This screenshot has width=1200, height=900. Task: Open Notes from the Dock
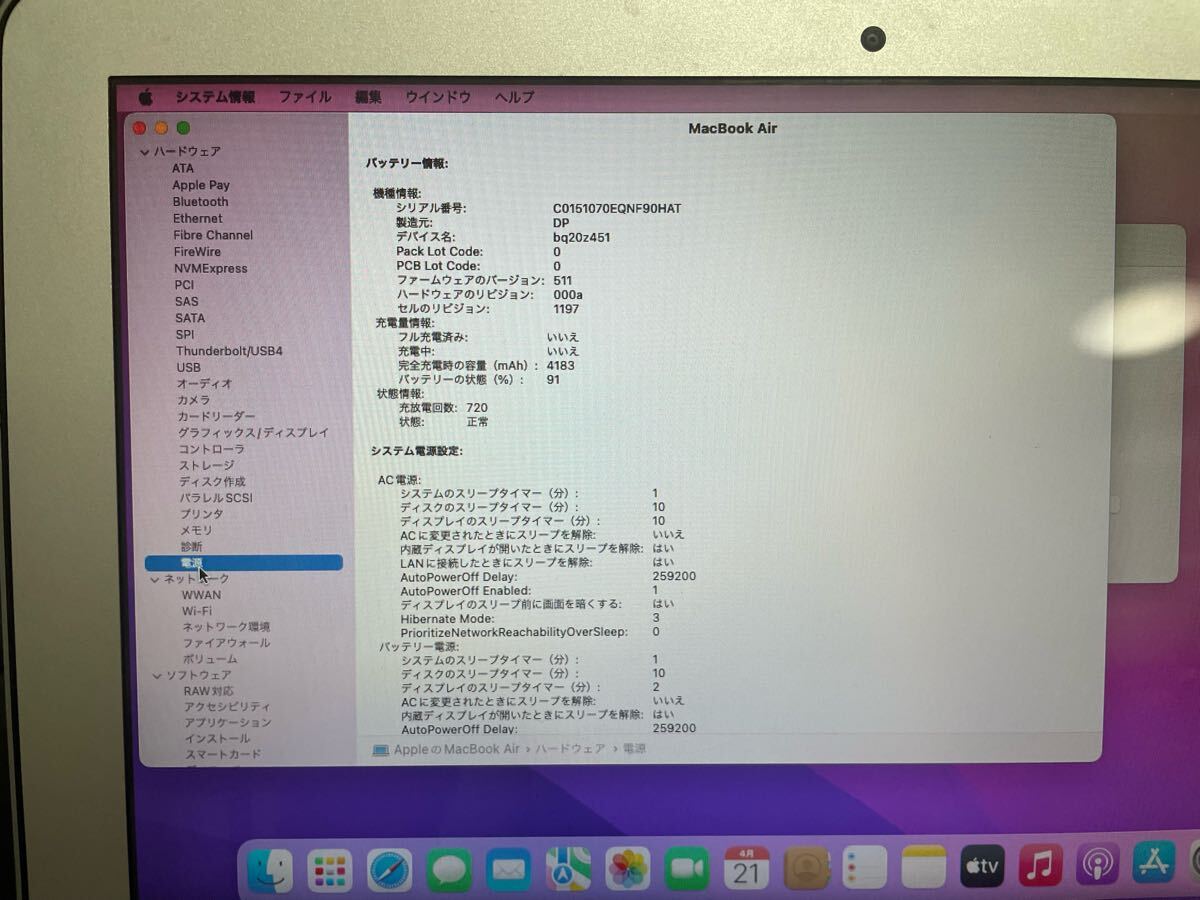click(x=923, y=867)
